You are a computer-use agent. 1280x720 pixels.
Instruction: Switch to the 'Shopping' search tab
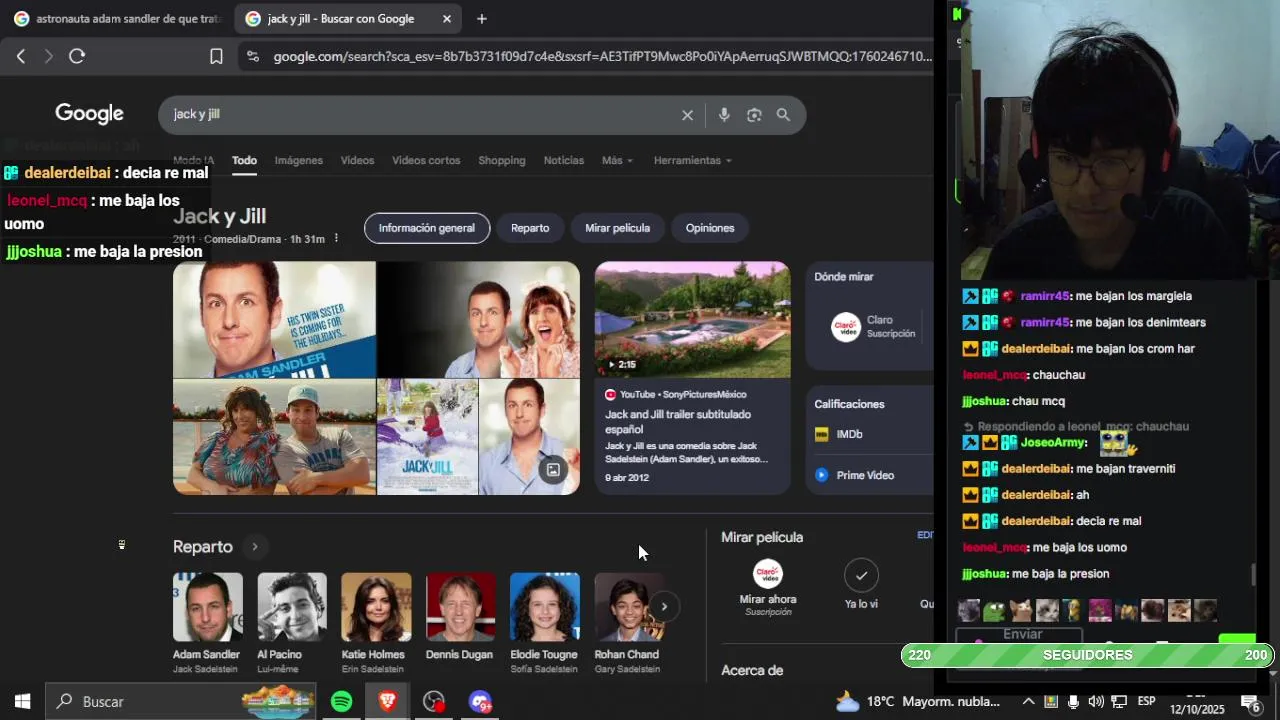[x=501, y=161]
